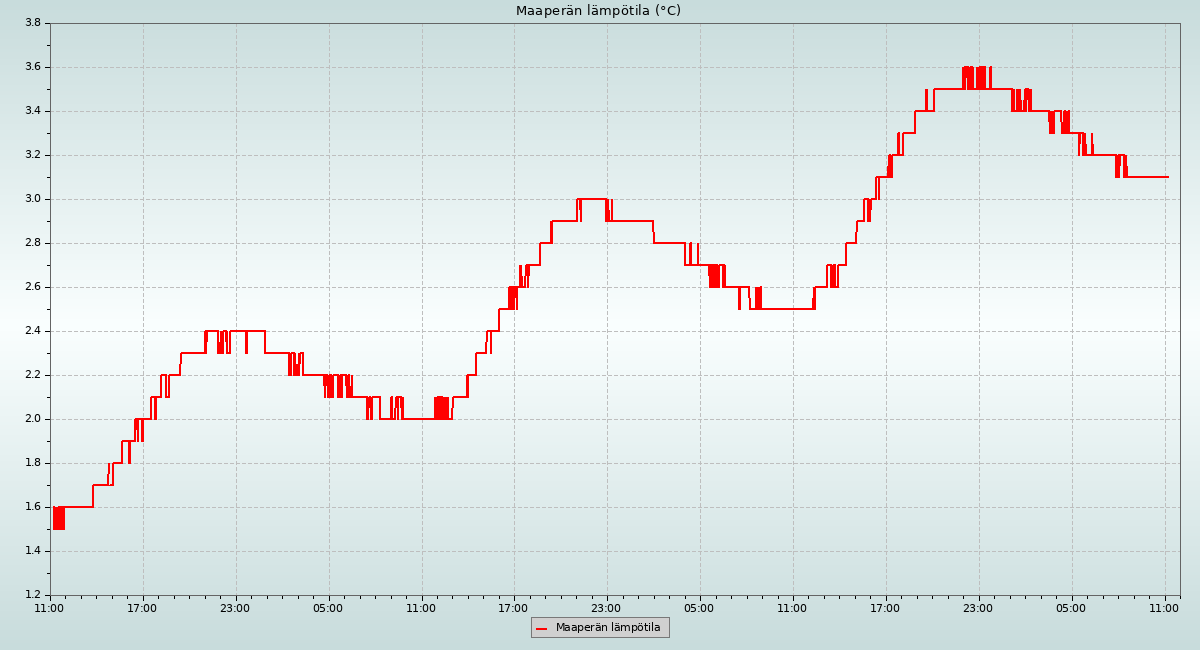
Task: Click the 2.6 value on the y-axis
Action: click(32, 287)
